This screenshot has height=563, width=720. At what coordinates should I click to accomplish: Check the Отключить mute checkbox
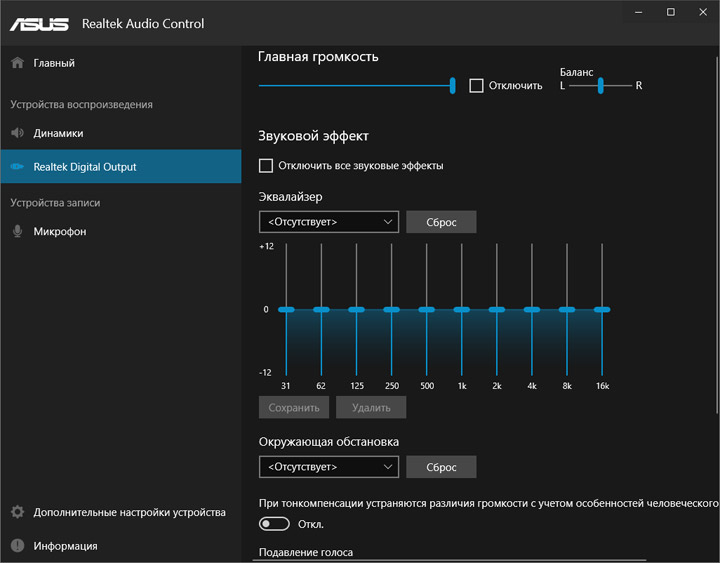coord(476,86)
